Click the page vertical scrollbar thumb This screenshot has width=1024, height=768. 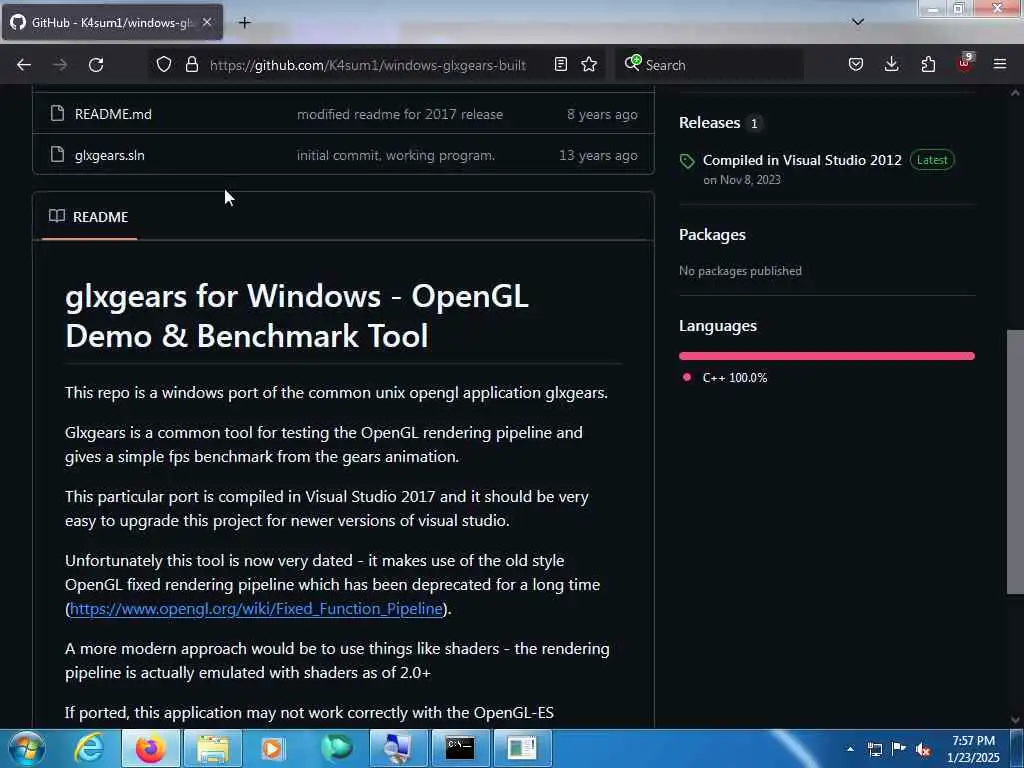[x=1015, y=462]
